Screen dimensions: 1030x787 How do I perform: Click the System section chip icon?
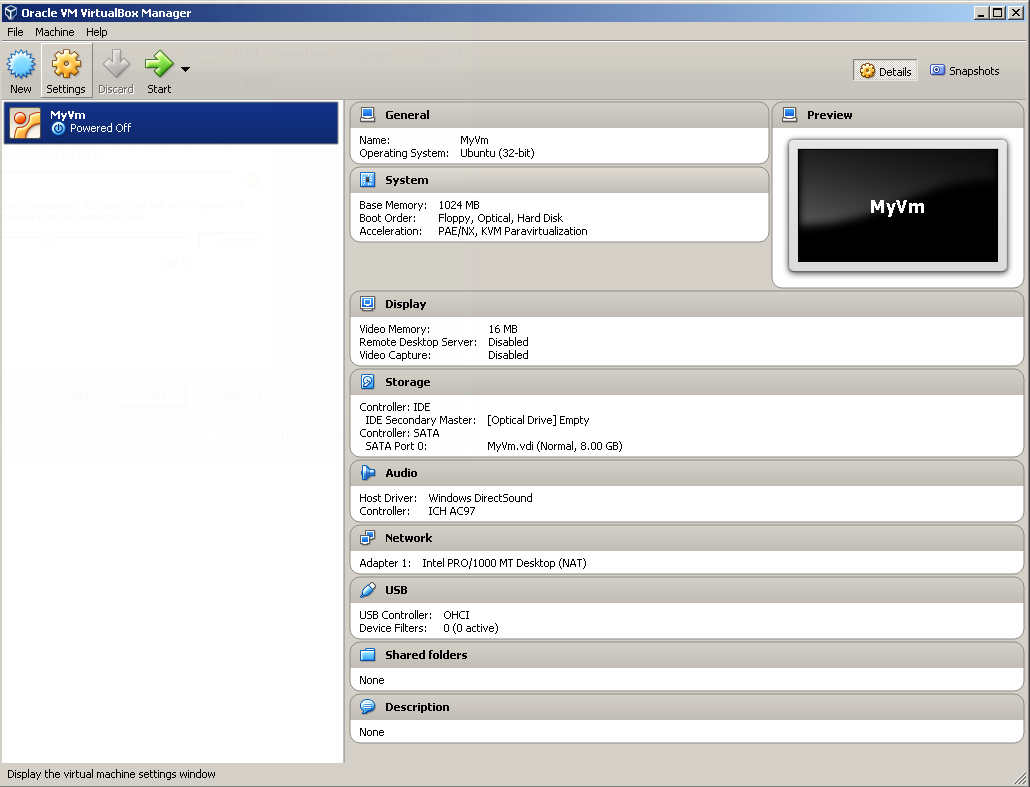pos(368,180)
